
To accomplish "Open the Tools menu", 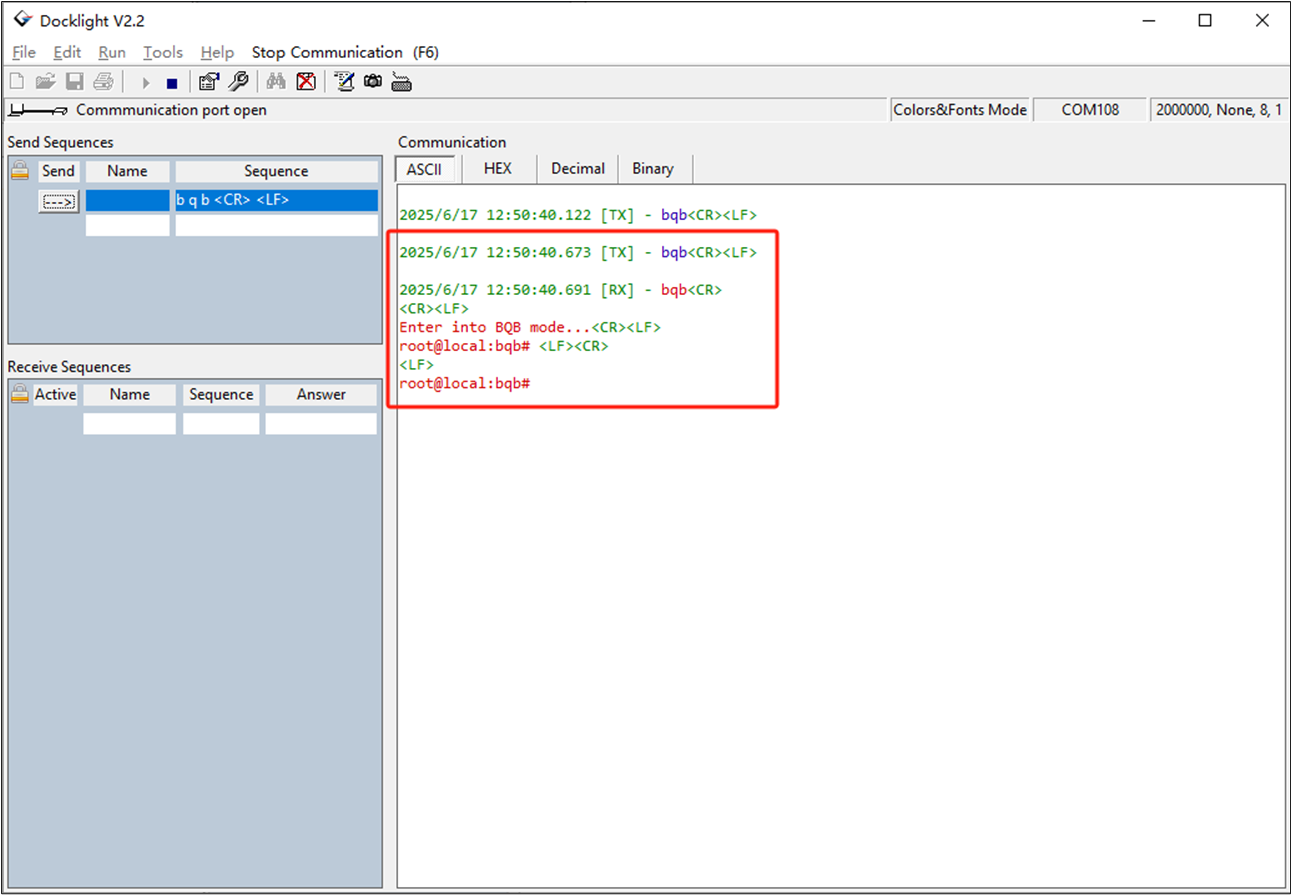I will click(163, 52).
